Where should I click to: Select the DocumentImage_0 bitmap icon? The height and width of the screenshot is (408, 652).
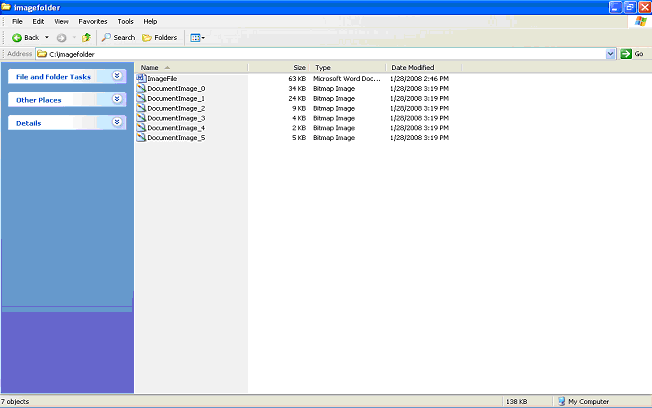coord(141,88)
